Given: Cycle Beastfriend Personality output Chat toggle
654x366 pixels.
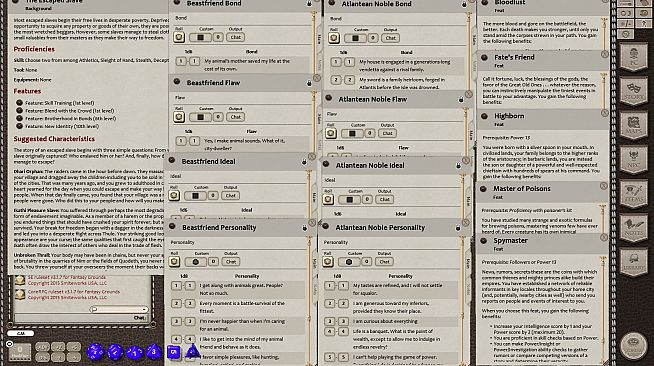Looking at the screenshot, I should tap(231, 261).
